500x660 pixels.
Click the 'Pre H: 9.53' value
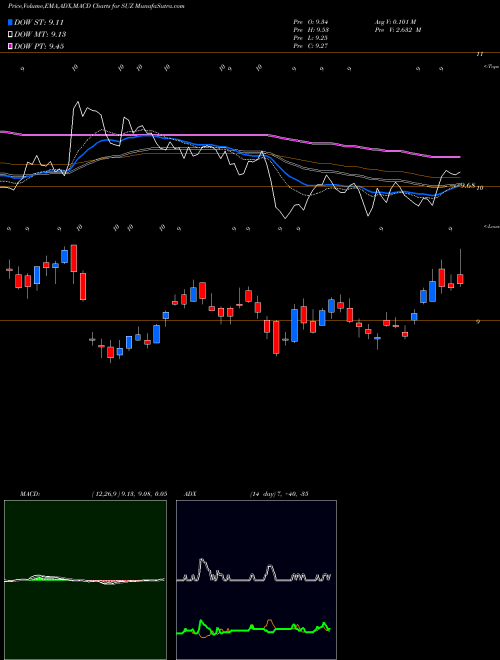point(311,30)
